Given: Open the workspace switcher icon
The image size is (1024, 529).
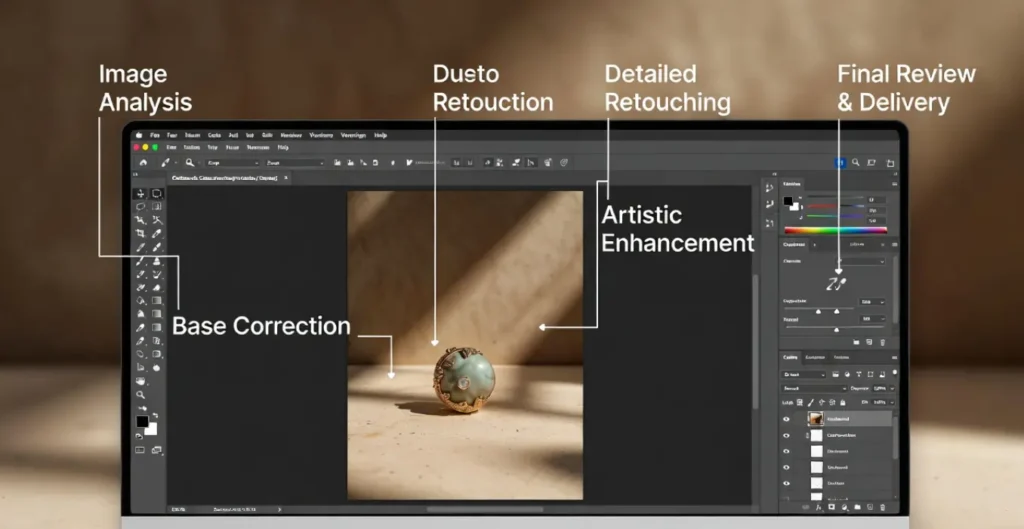Looking at the screenshot, I should click(x=871, y=163).
